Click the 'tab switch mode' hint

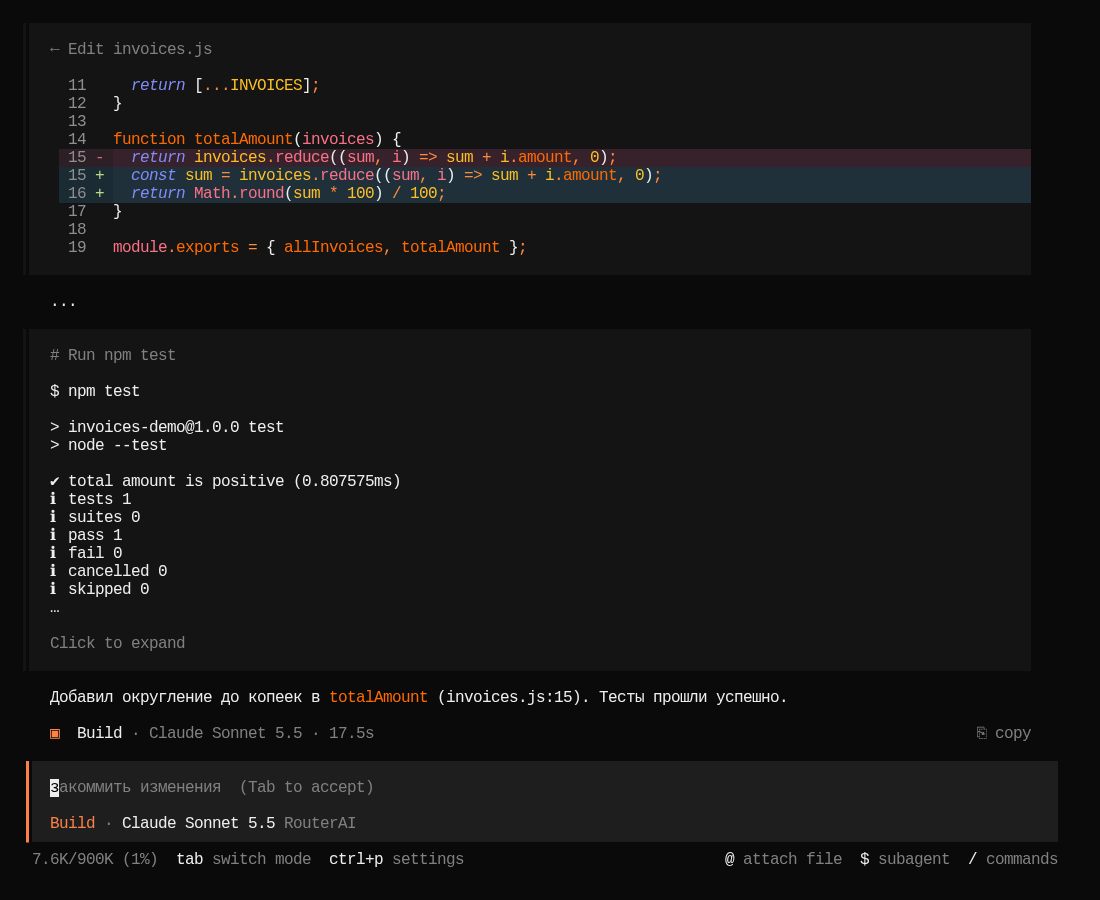pos(243,859)
